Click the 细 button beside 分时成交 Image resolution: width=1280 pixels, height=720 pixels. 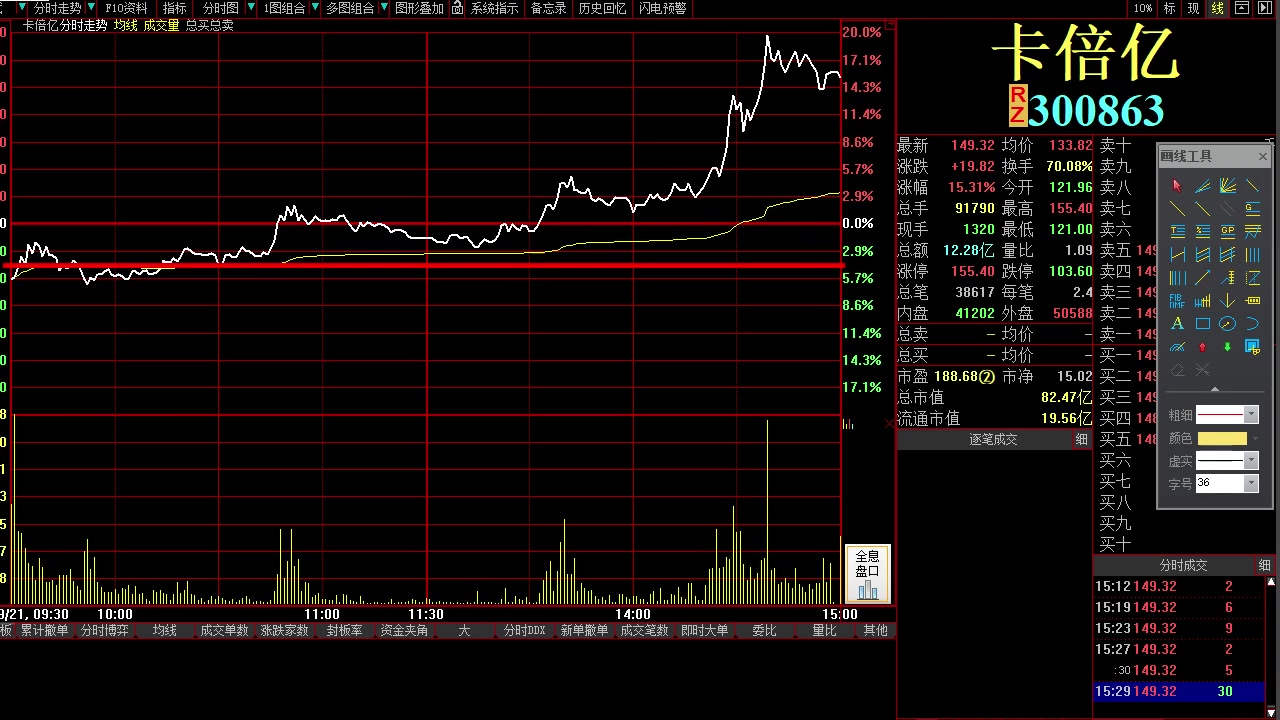click(1265, 565)
